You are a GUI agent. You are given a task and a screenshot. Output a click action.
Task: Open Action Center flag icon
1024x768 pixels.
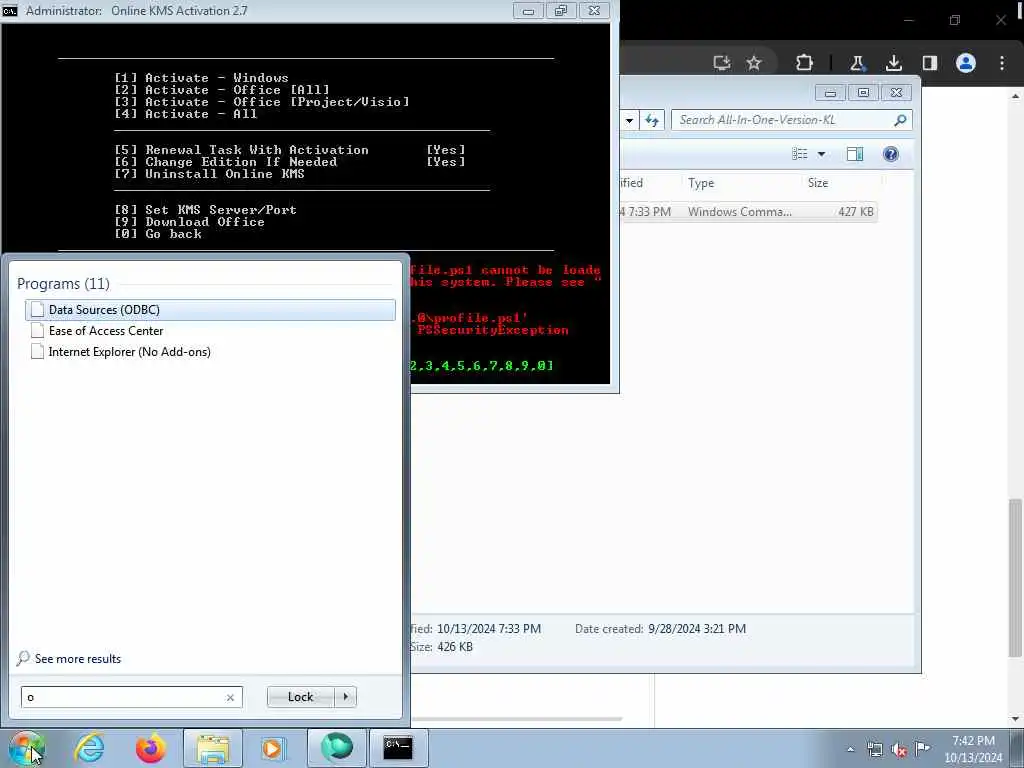(x=922, y=748)
